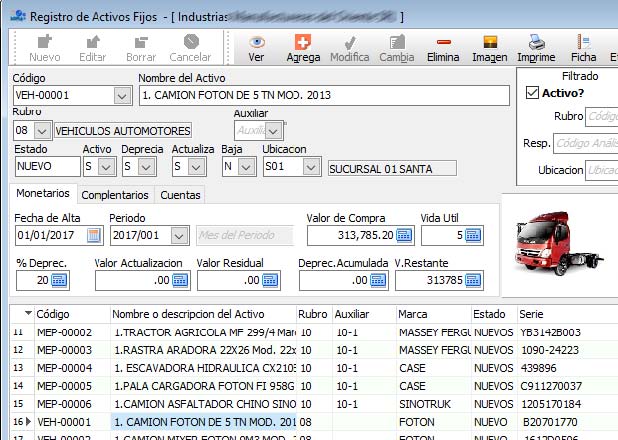Click the Nuevo toolbar icon

point(45,42)
